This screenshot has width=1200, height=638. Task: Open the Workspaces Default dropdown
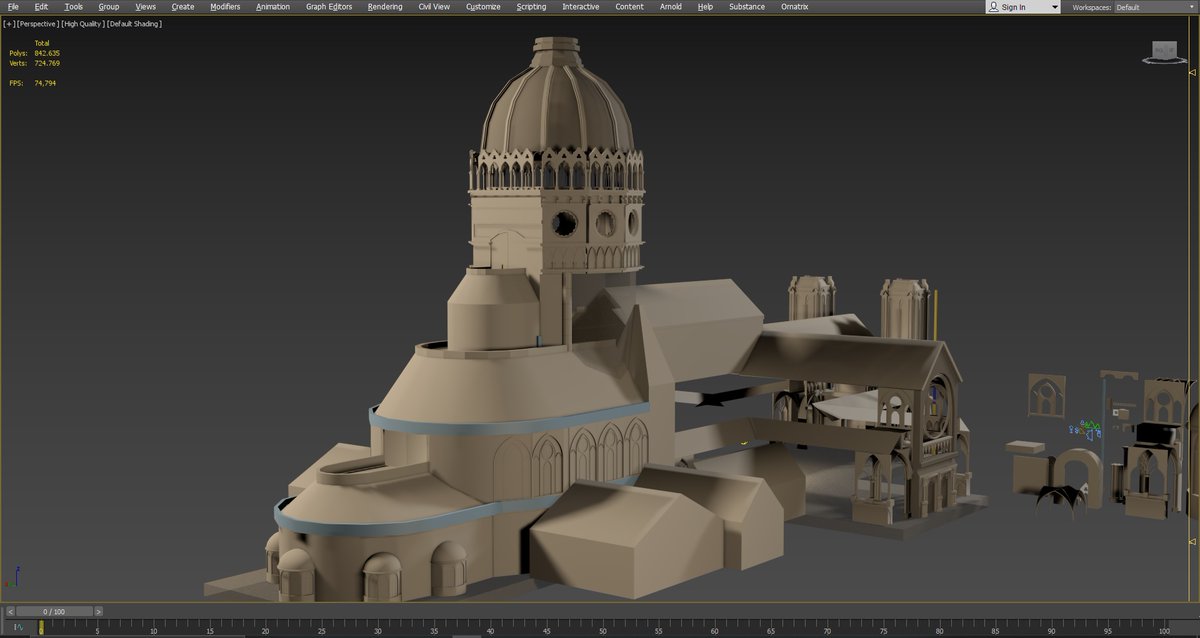[1155, 7]
